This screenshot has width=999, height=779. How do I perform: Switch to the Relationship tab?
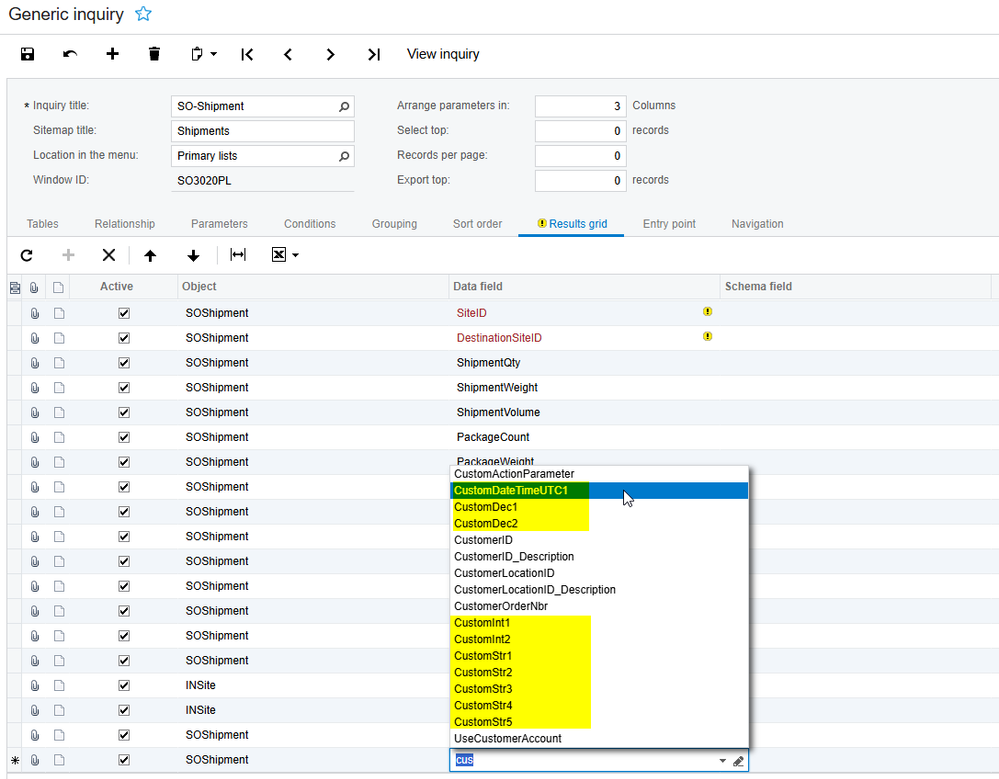click(125, 224)
